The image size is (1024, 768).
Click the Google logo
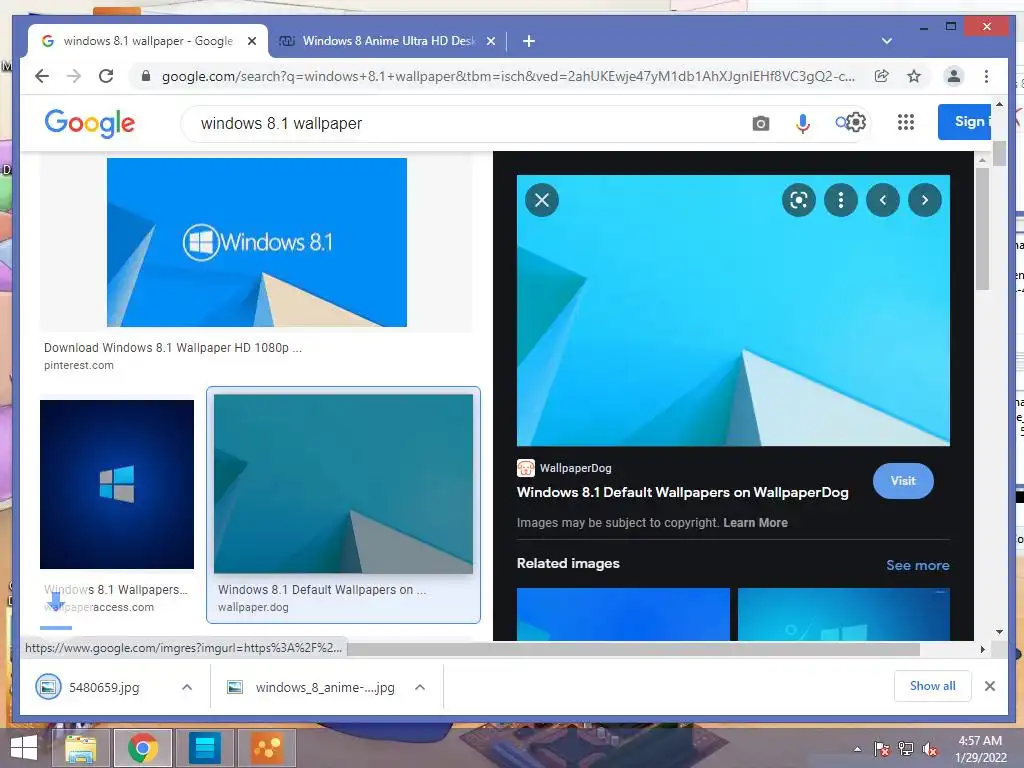click(x=89, y=123)
